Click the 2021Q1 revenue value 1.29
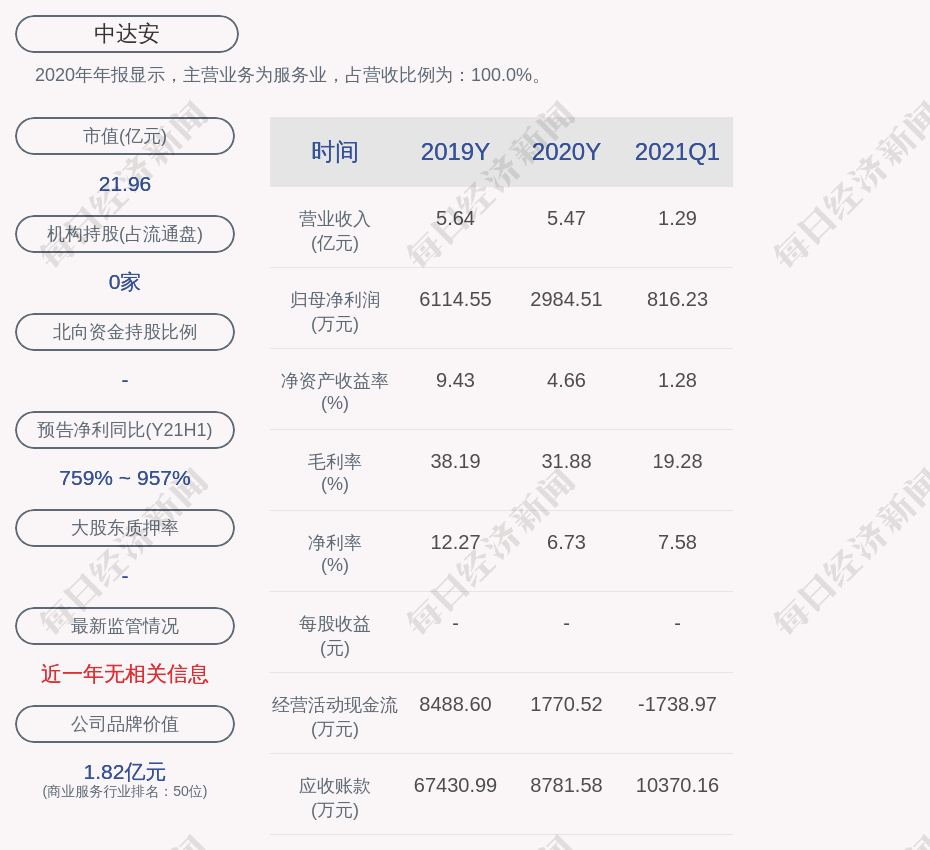930x850 pixels. 677,218
